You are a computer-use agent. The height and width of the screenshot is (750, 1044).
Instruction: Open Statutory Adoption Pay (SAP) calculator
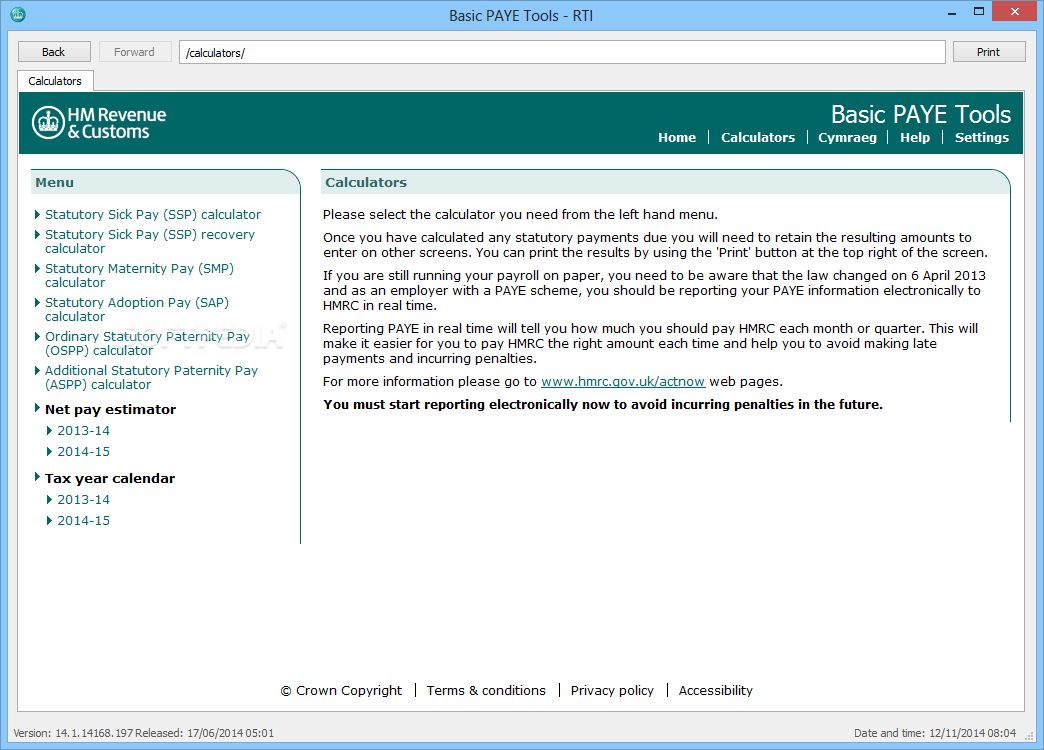[136, 309]
